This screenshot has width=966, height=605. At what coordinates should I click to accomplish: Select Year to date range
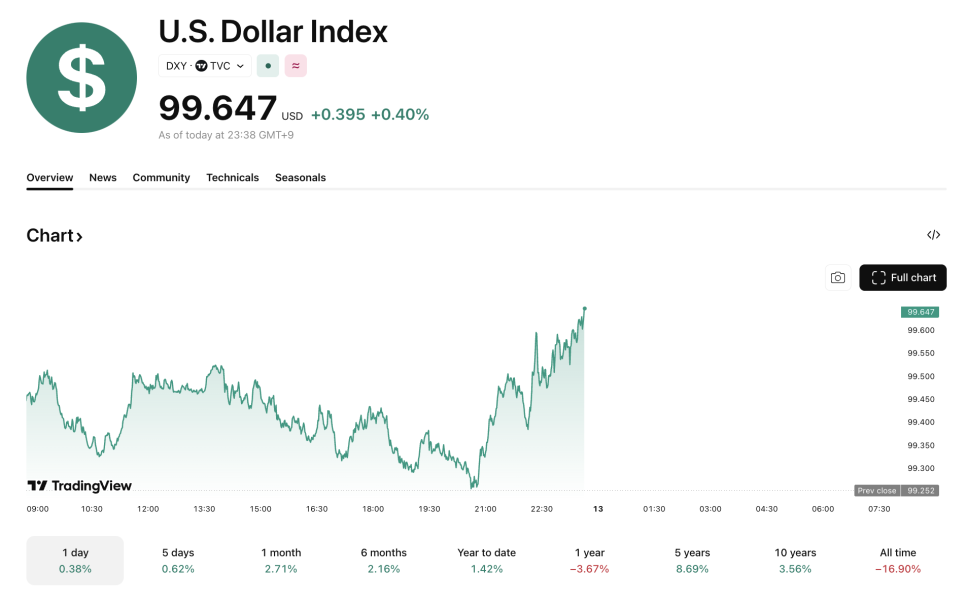[x=487, y=560]
